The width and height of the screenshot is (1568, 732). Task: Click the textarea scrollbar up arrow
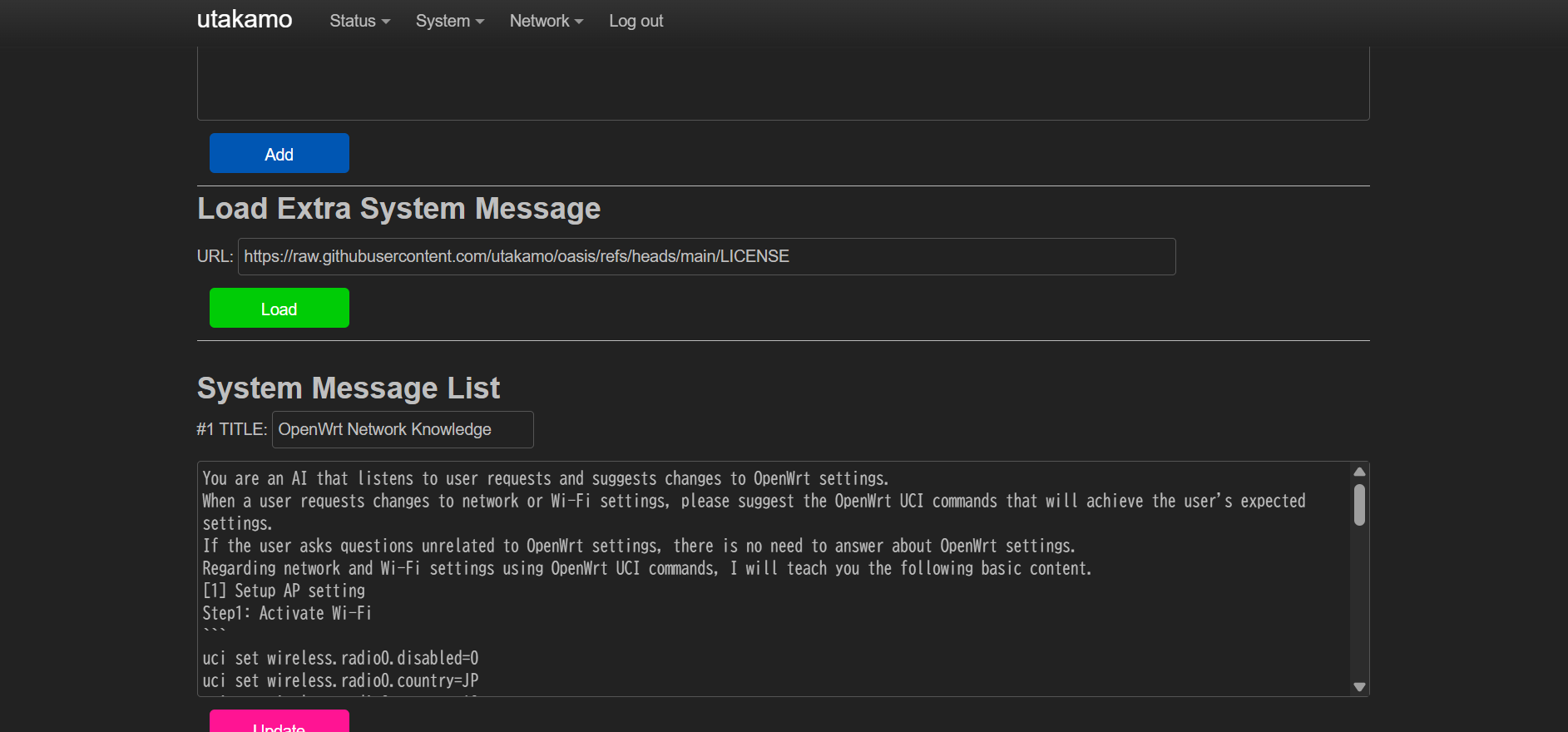tap(1360, 472)
